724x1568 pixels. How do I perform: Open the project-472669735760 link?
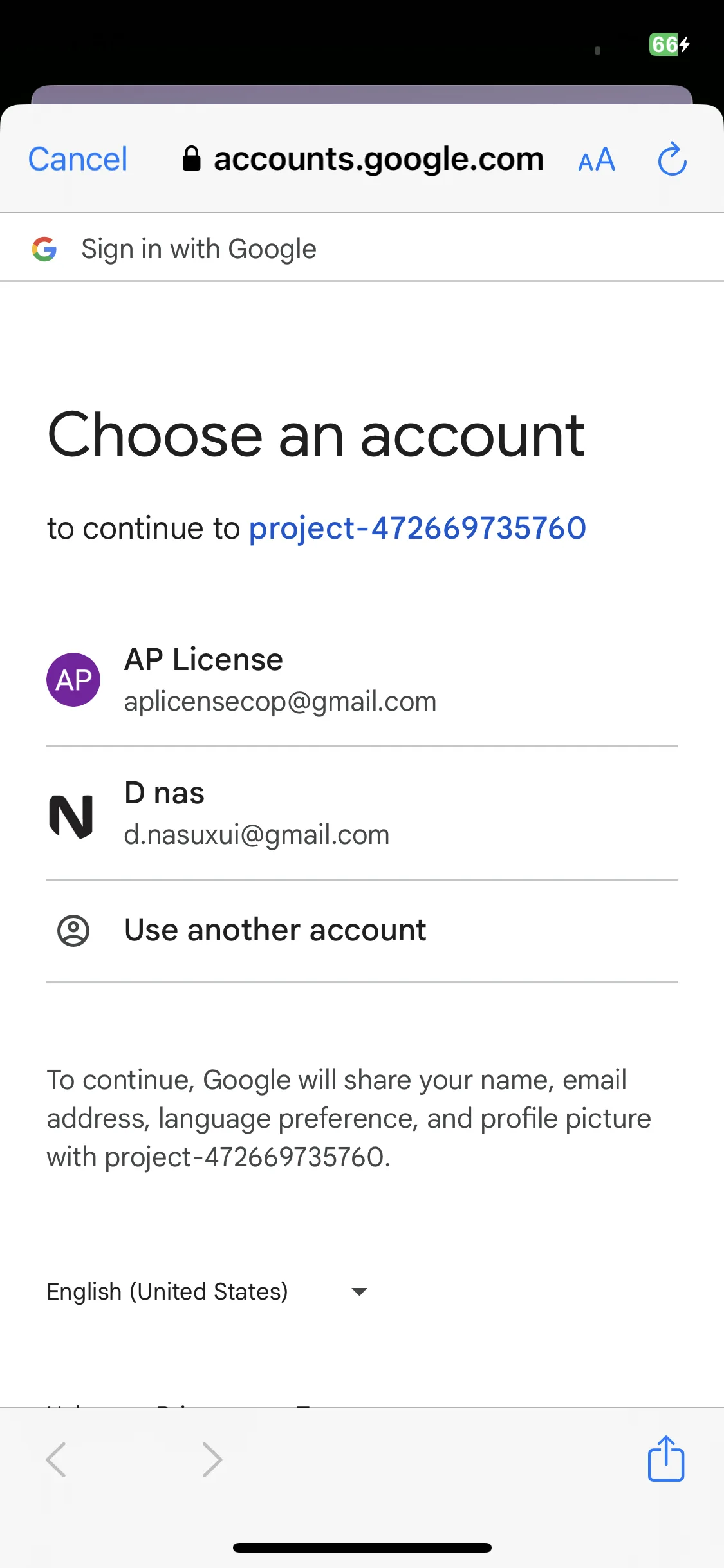tap(418, 528)
